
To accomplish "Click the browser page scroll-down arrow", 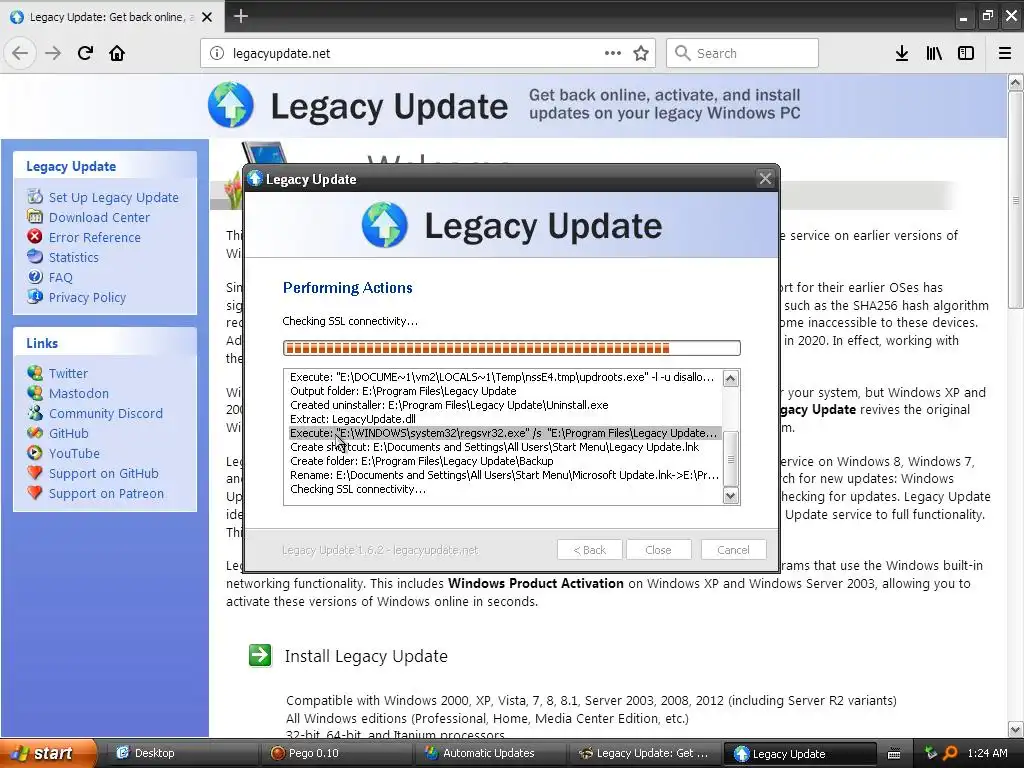I will (x=1015, y=728).
